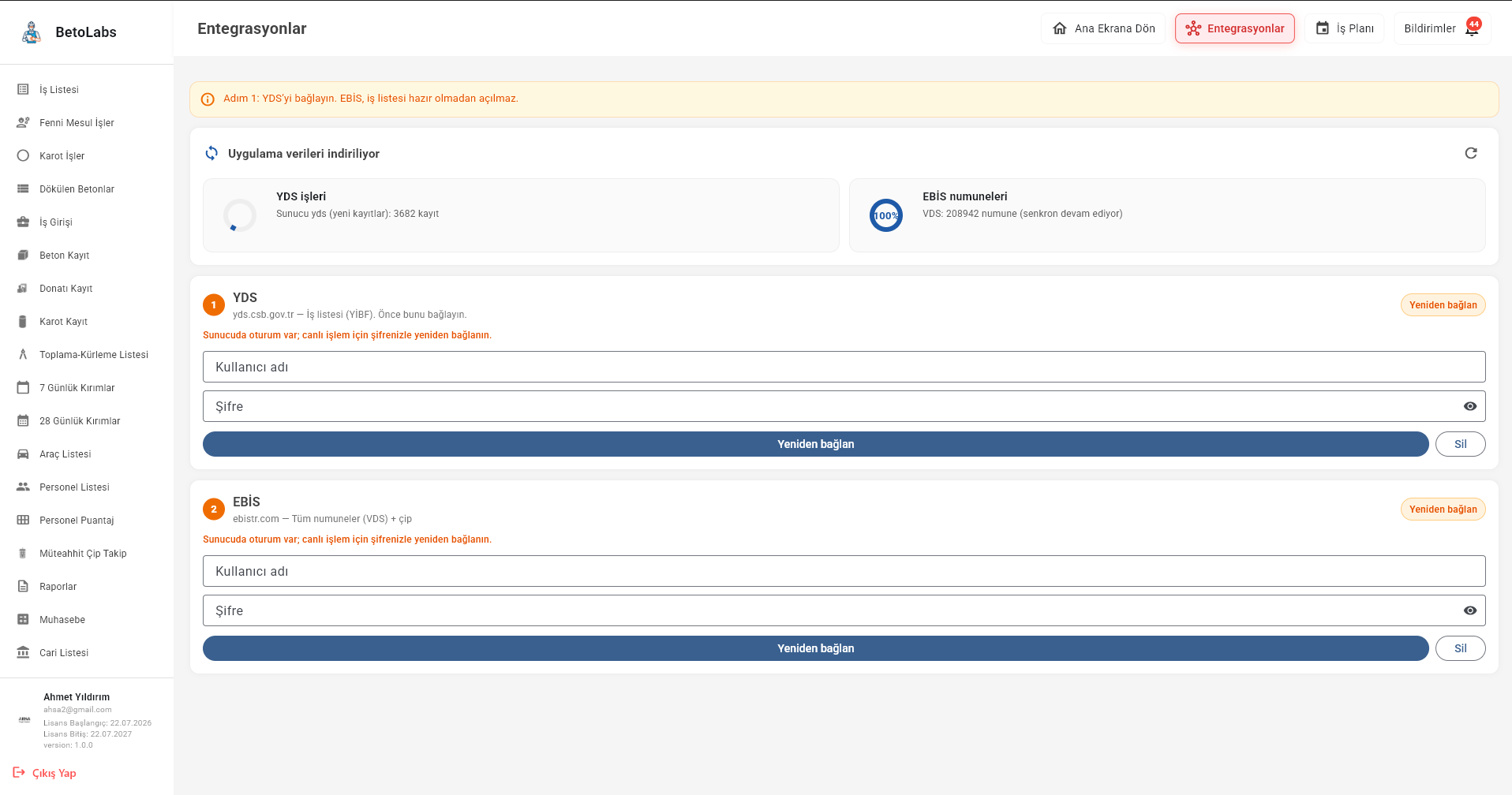Click the wide EBİS Yeniden bağlan button
1512x795 pixels.
(816, 648)
